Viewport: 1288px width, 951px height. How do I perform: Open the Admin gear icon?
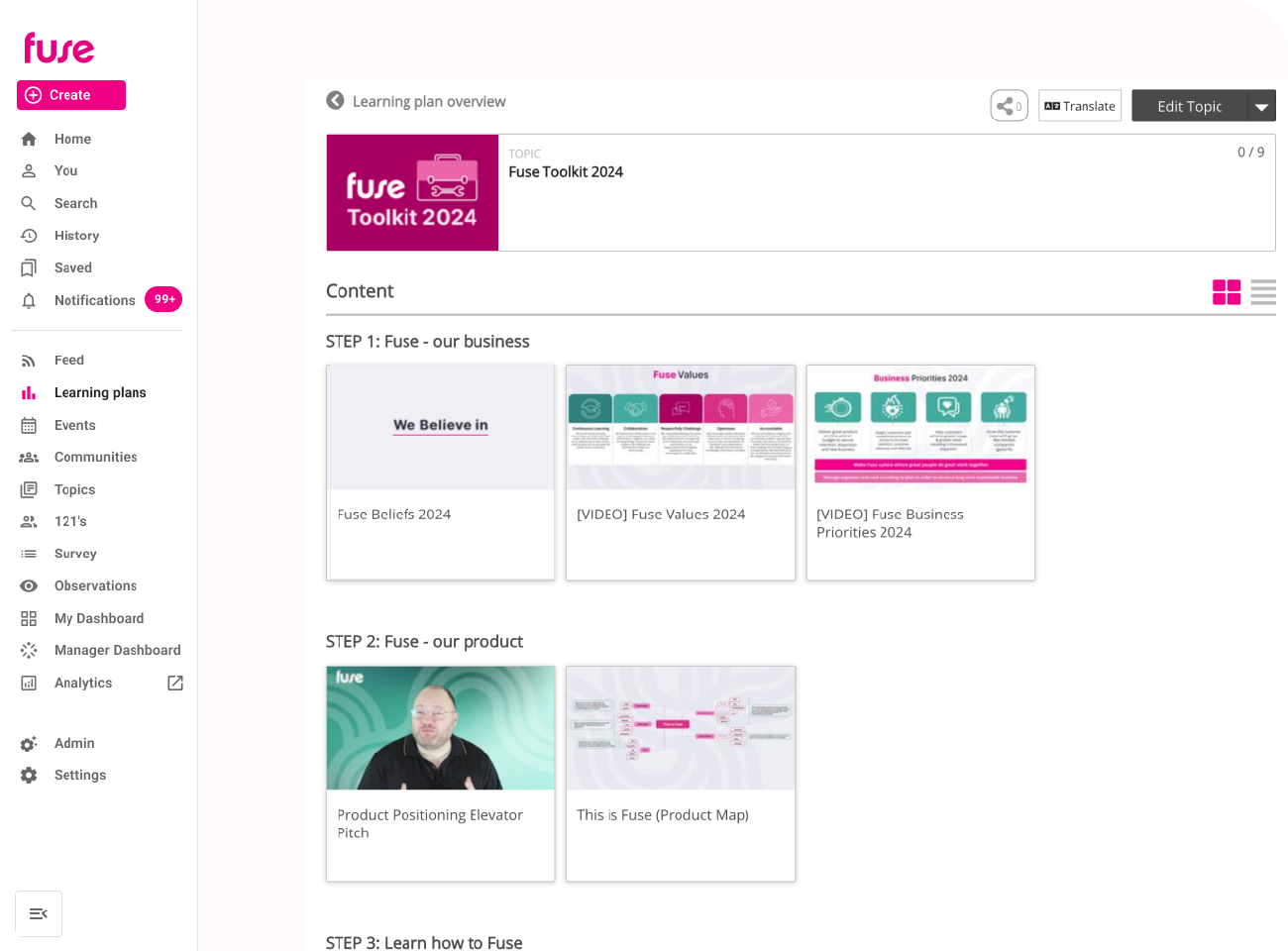click(29, 744)
